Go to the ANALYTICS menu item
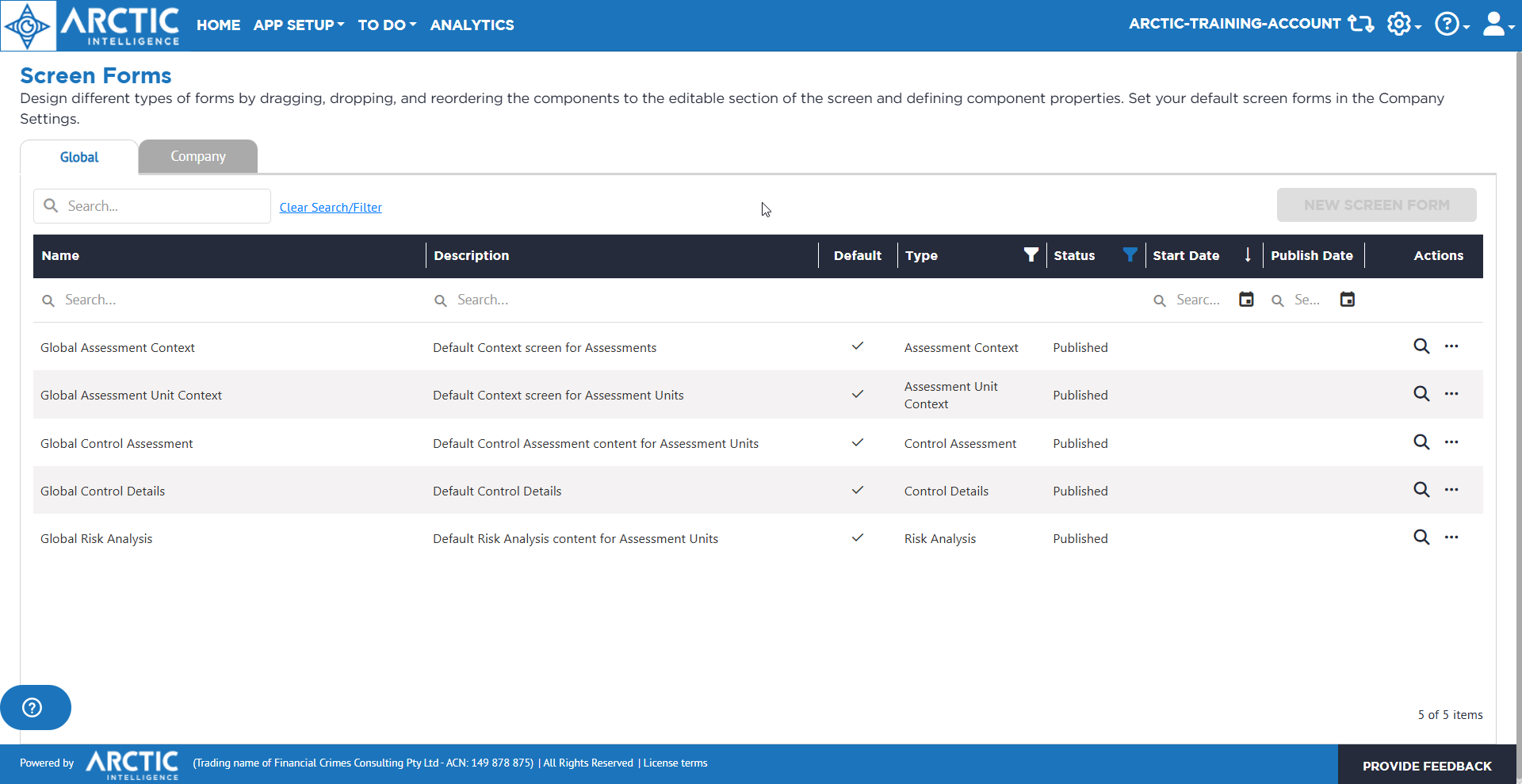 click(x=472, y=25)
